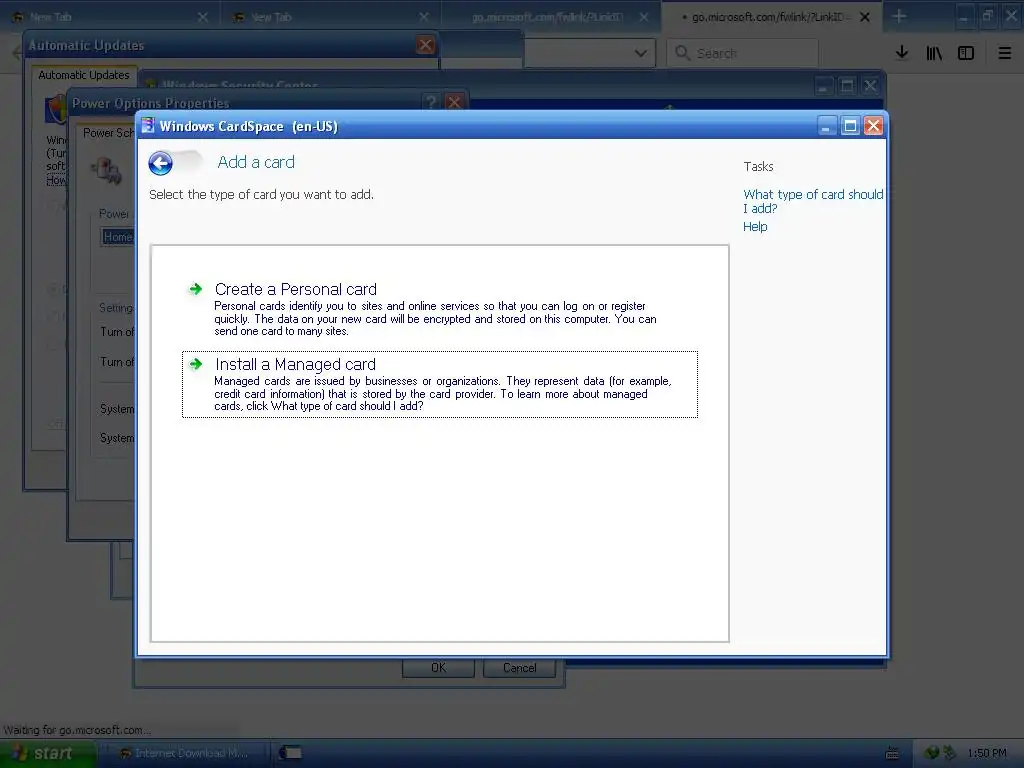Switch to the first New Tab browser tab
The height and width of the screenshot is (768, 1024).
pyautogui.click(x=108, y=17)
